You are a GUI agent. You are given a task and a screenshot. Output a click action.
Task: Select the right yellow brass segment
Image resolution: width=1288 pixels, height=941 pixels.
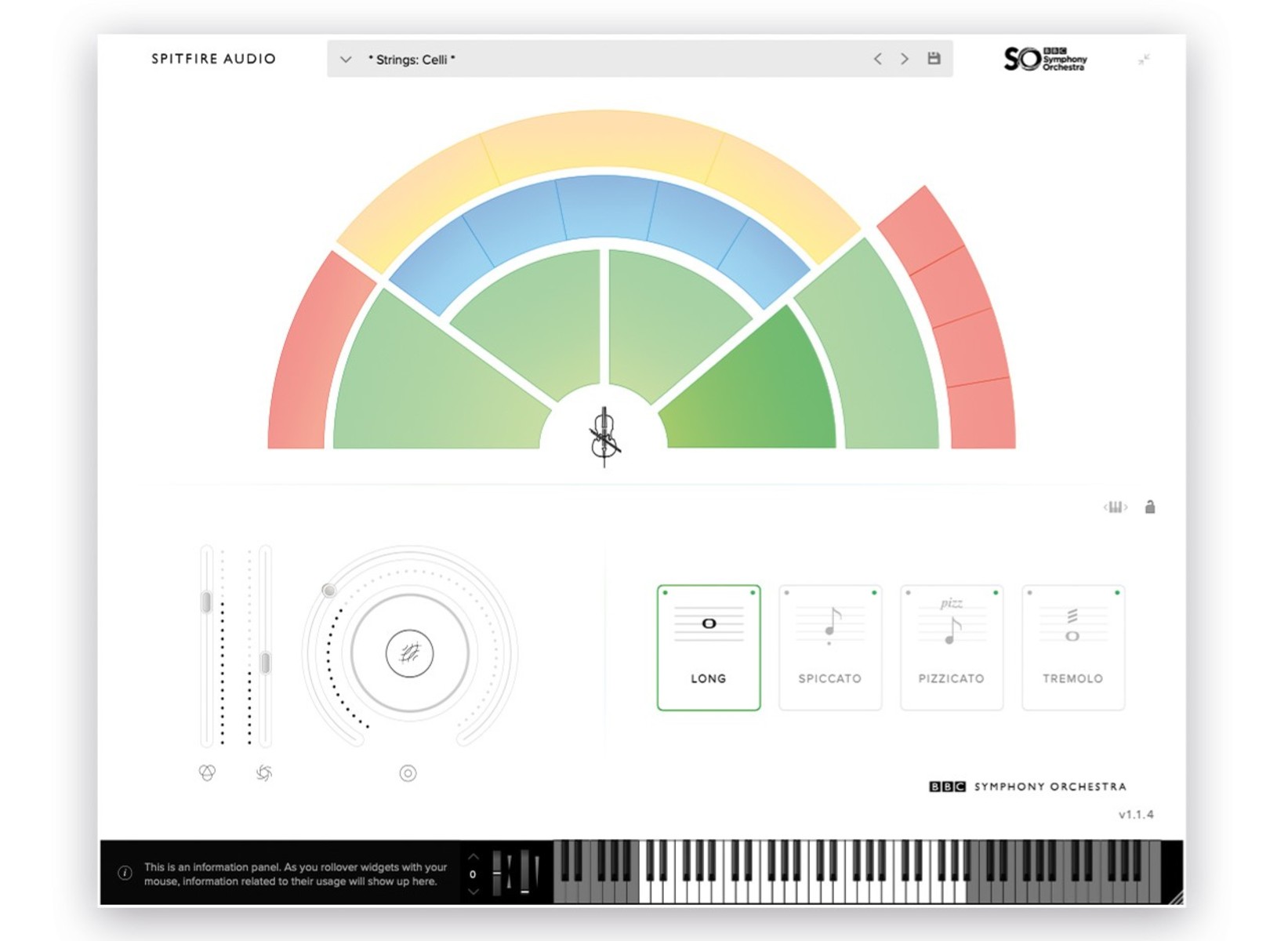[784, 196]
